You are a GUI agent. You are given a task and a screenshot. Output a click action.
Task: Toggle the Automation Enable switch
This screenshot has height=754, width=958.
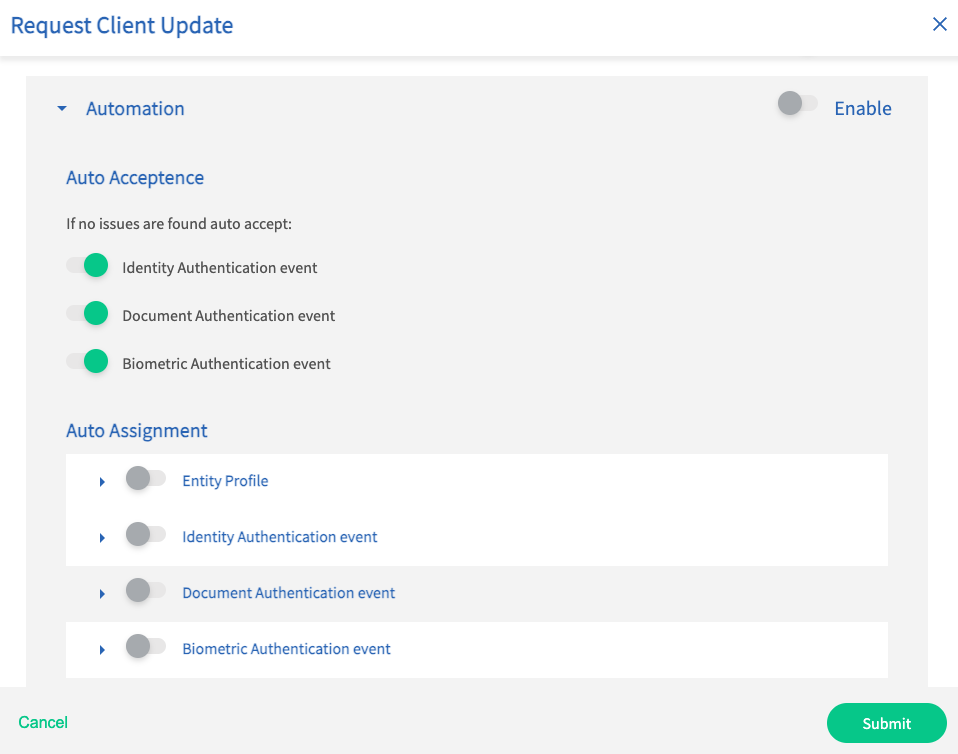point(797,103)
